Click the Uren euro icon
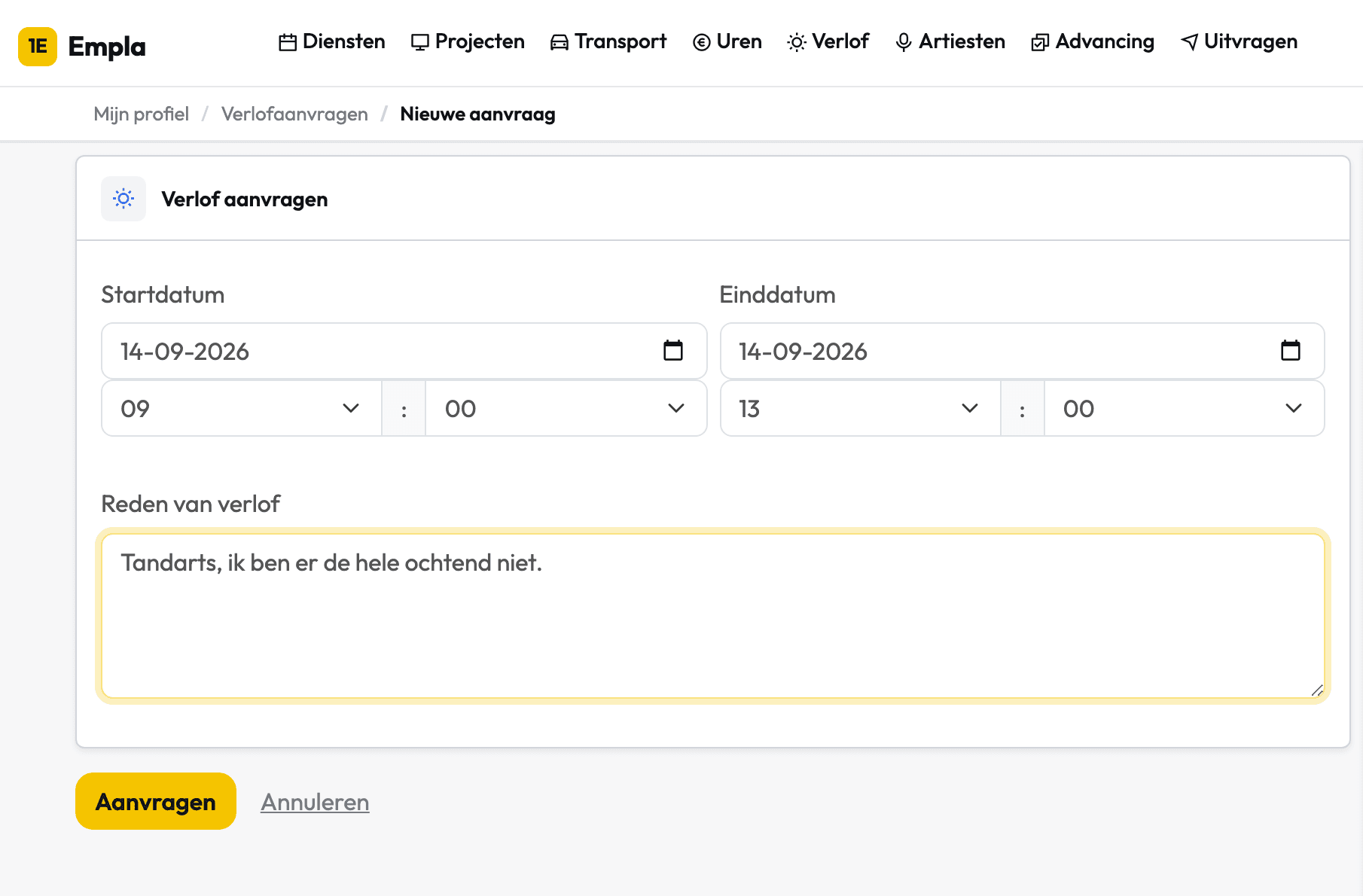The width and height of the screenshot is (1363, 896). [702, 42]
